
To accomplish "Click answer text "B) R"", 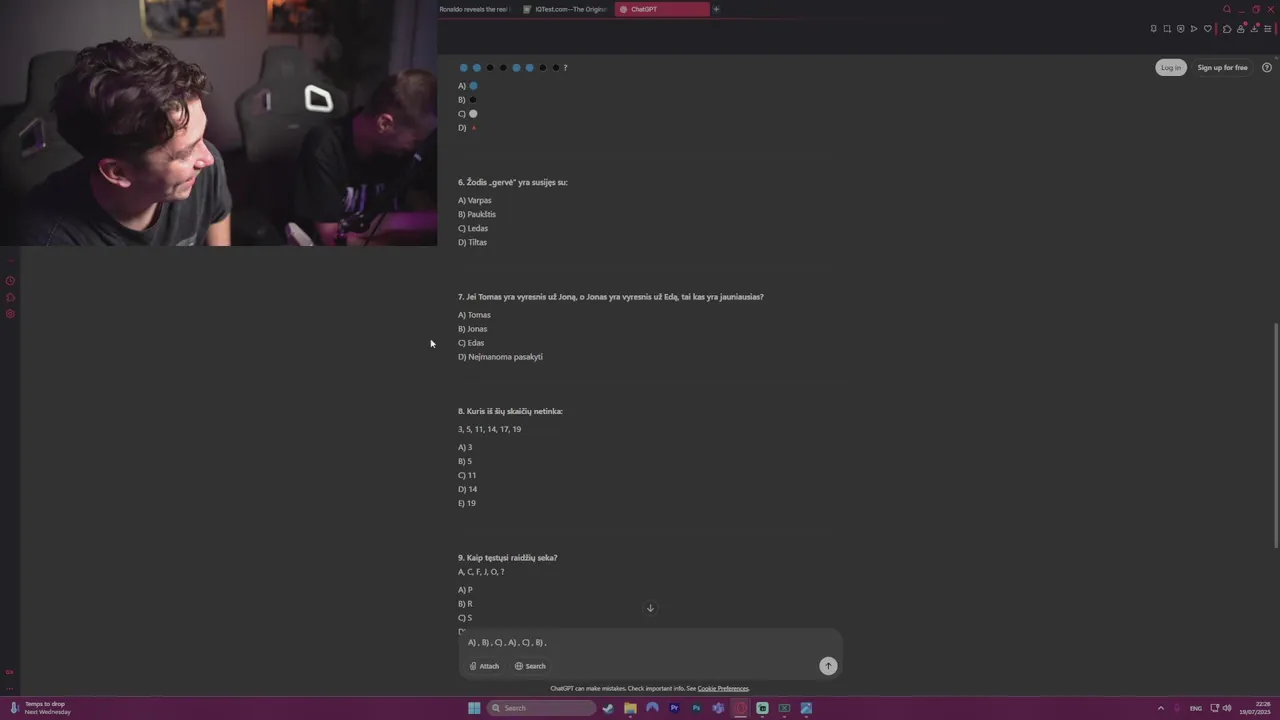I will [x=465, y=604].
